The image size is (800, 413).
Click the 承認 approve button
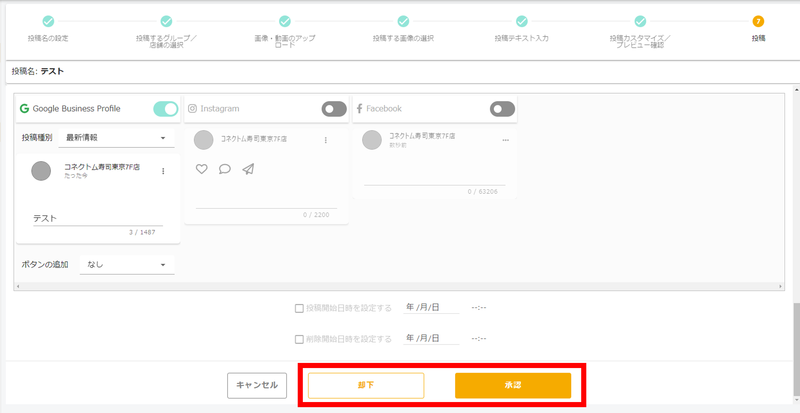(513, 385)
